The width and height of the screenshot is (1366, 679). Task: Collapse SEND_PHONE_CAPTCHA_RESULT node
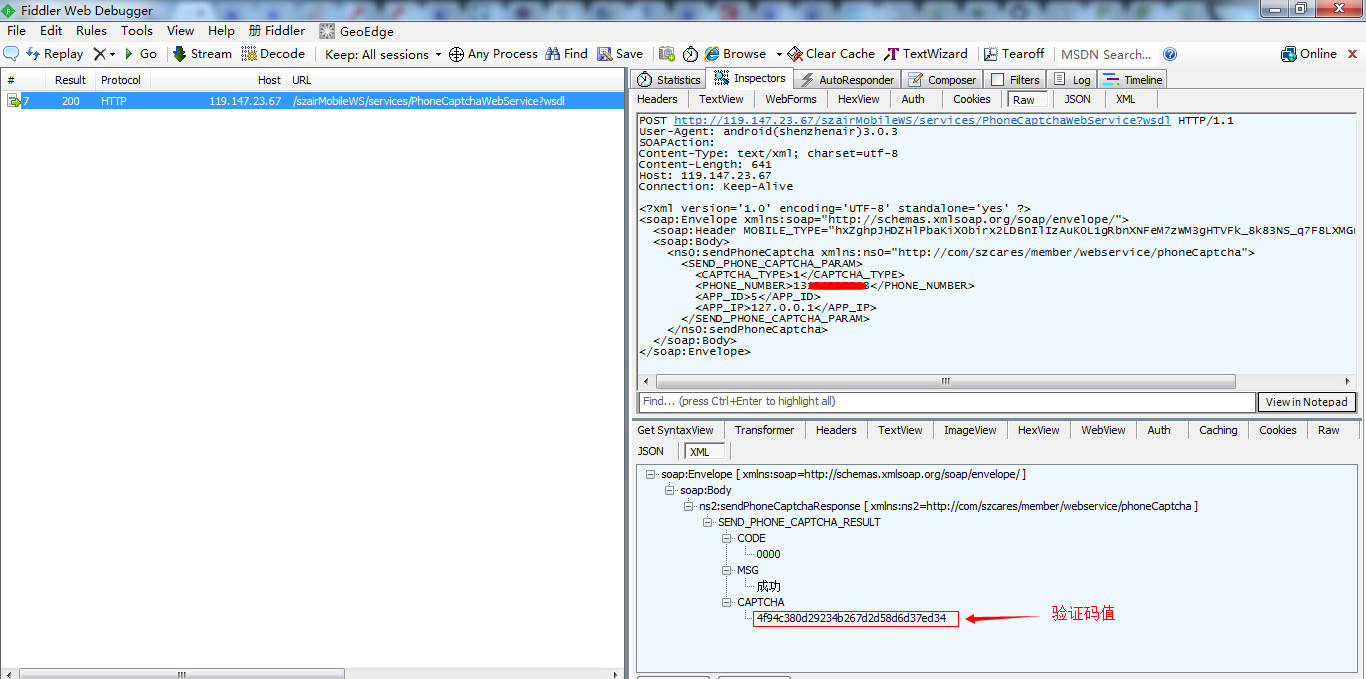[708, 522]
